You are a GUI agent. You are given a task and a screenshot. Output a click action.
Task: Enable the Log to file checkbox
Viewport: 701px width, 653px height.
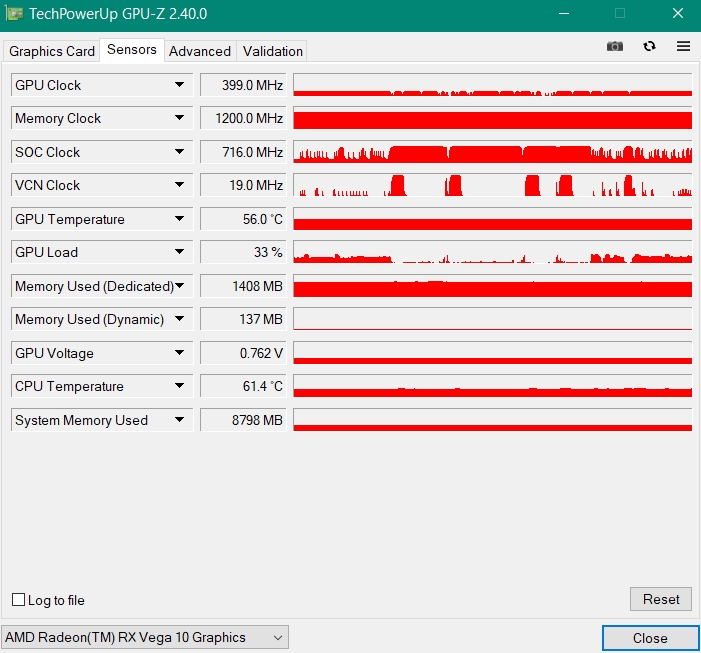click(18, 599)
